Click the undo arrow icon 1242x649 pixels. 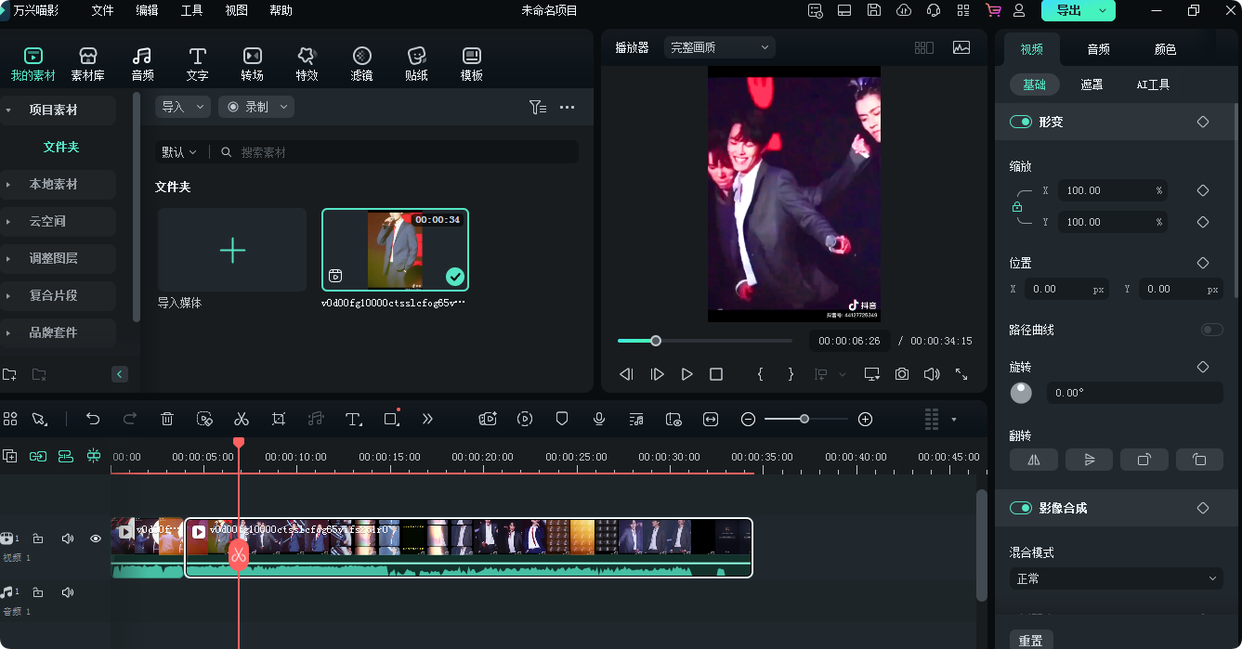(x=93, y=419)
